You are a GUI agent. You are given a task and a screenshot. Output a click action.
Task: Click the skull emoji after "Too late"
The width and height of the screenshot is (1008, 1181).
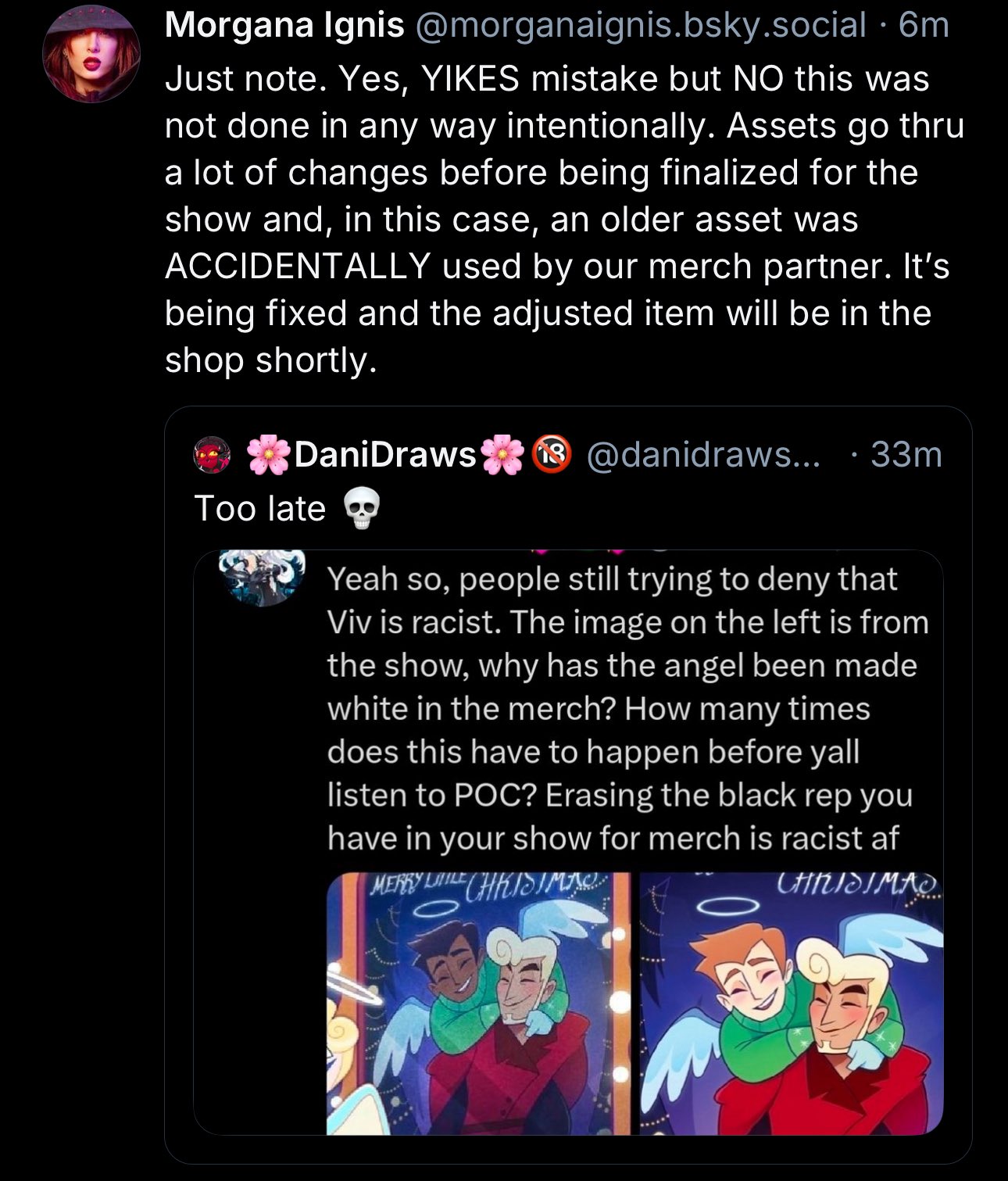[x=362, y=510]
